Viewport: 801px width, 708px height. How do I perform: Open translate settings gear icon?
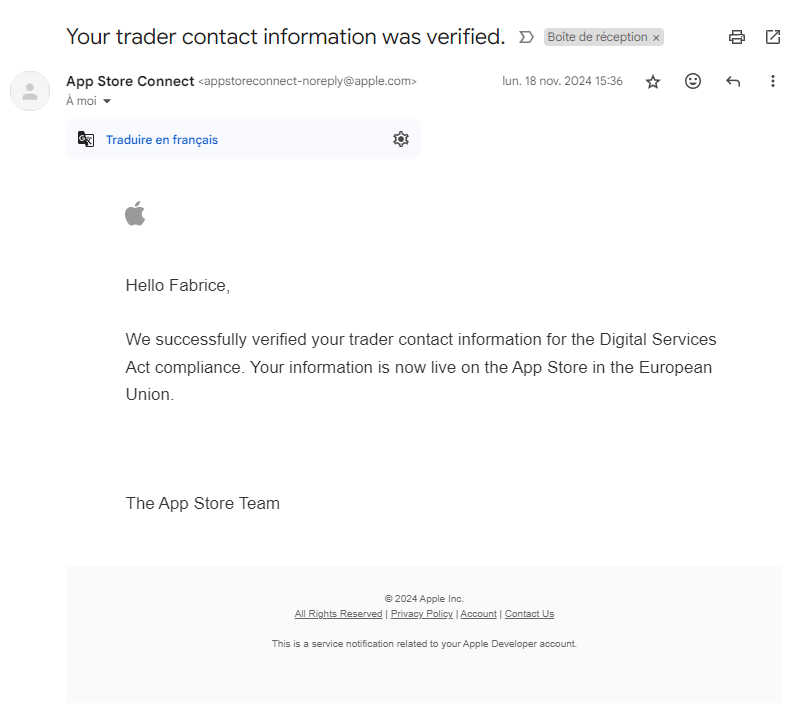(x=401, y=139)
